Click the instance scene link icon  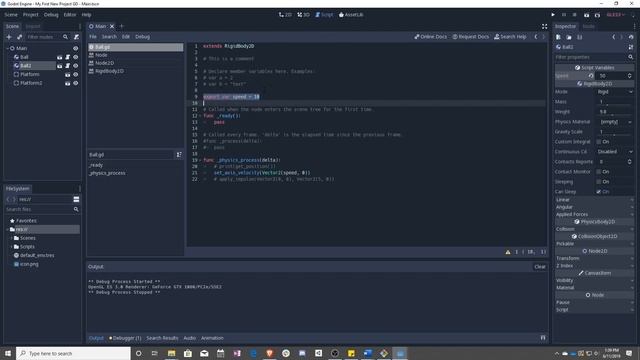tap(20, 37)
